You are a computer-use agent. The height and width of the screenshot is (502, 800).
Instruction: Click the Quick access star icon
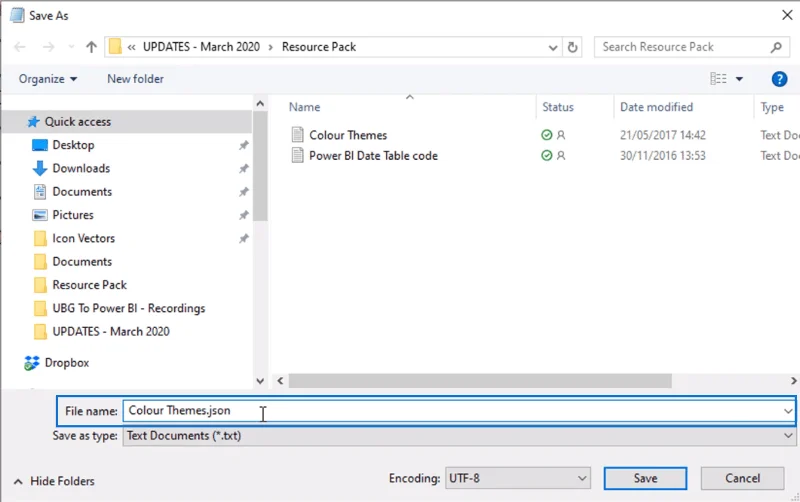pyautogui.click(x=33, y=121)
